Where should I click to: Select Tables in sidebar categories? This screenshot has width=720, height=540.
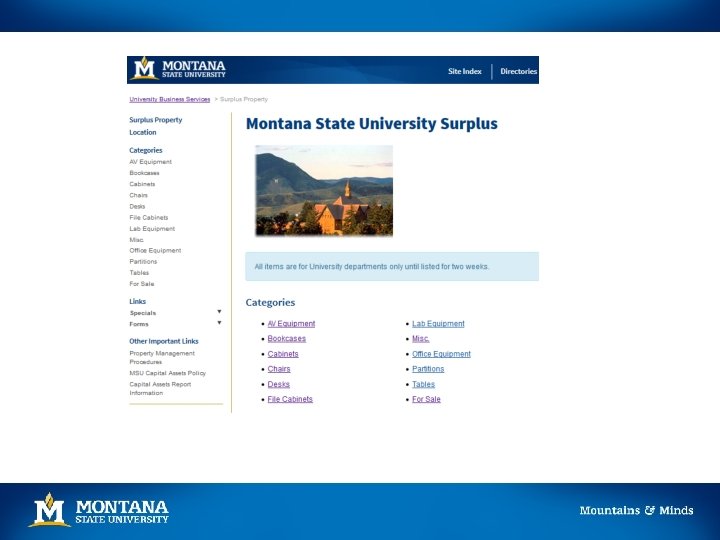coord(139,272)
